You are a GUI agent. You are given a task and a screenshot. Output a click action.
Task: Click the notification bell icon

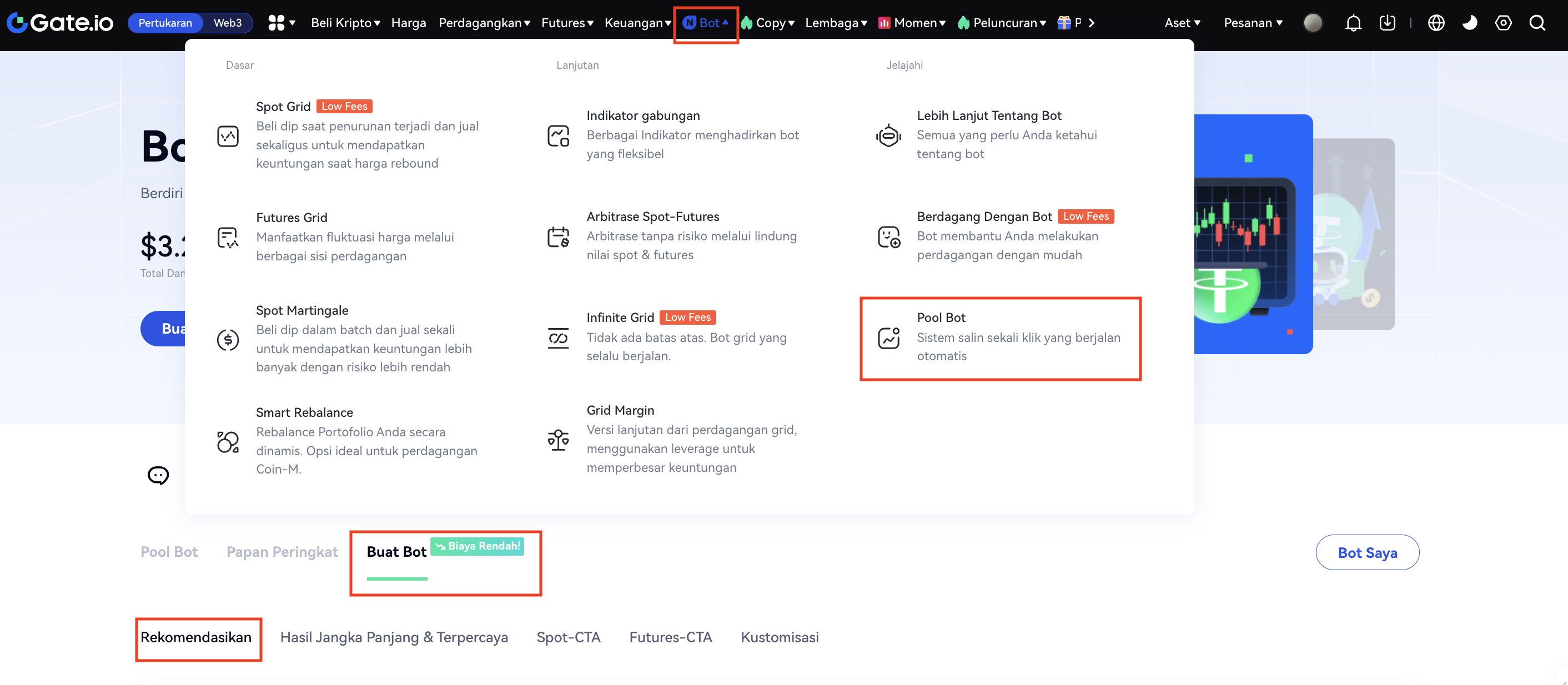click(x=1353, y=23)
